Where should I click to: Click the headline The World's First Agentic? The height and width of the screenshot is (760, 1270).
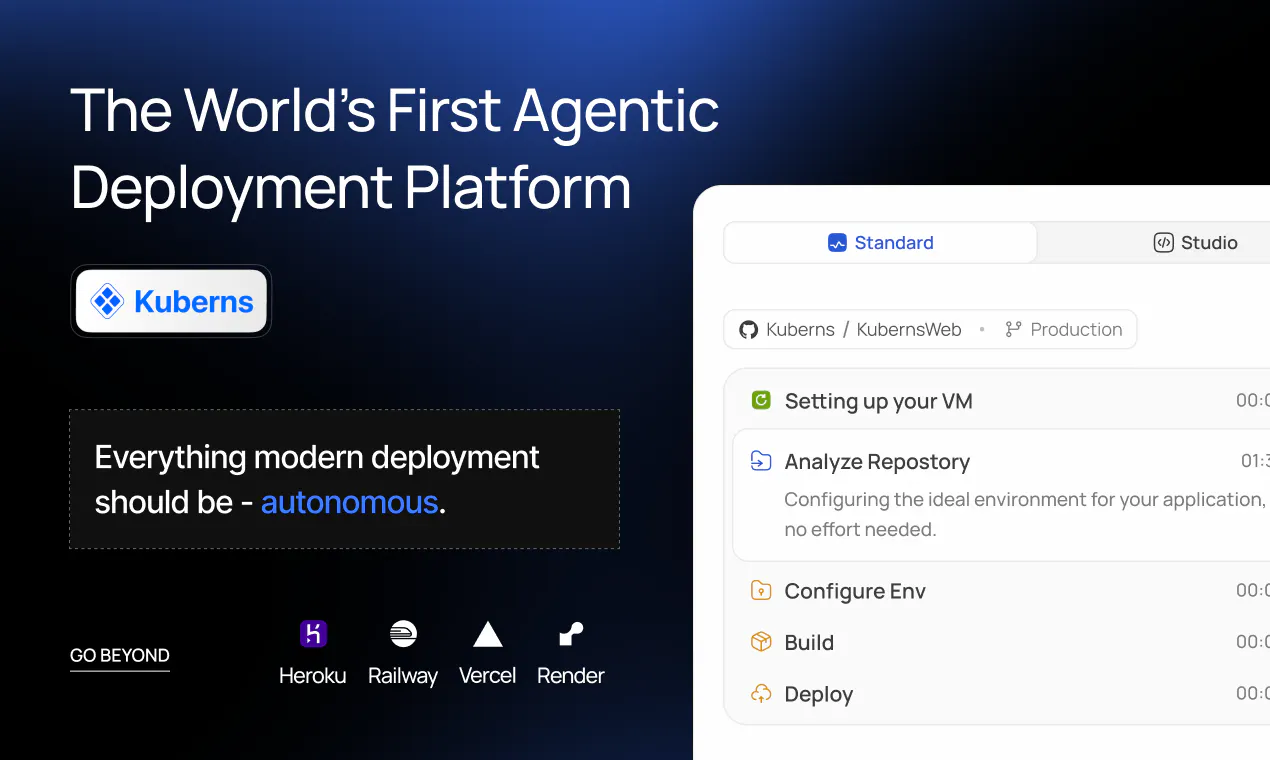tap(395, 110)
